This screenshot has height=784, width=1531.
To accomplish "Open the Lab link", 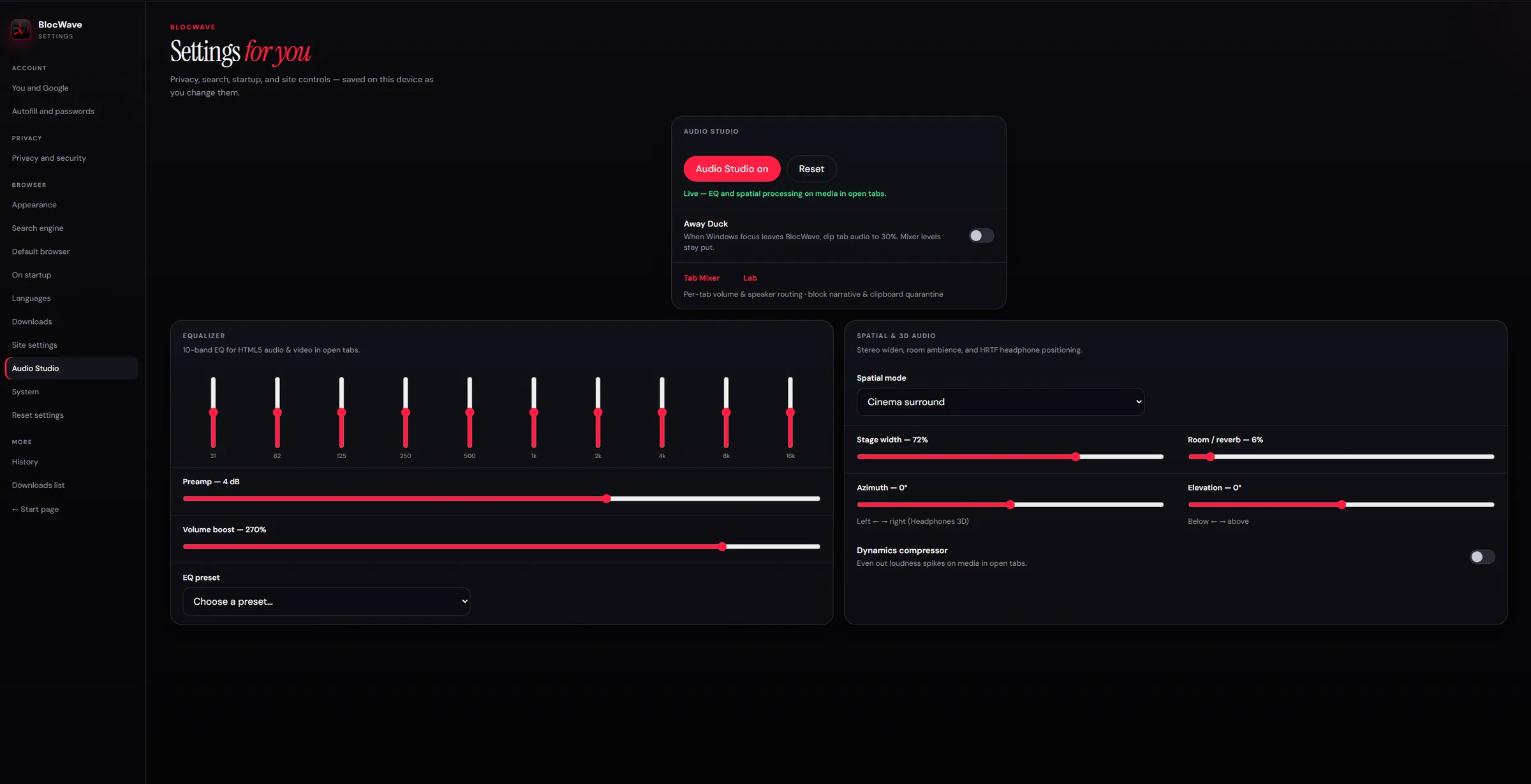I will [x=750, y=277].
